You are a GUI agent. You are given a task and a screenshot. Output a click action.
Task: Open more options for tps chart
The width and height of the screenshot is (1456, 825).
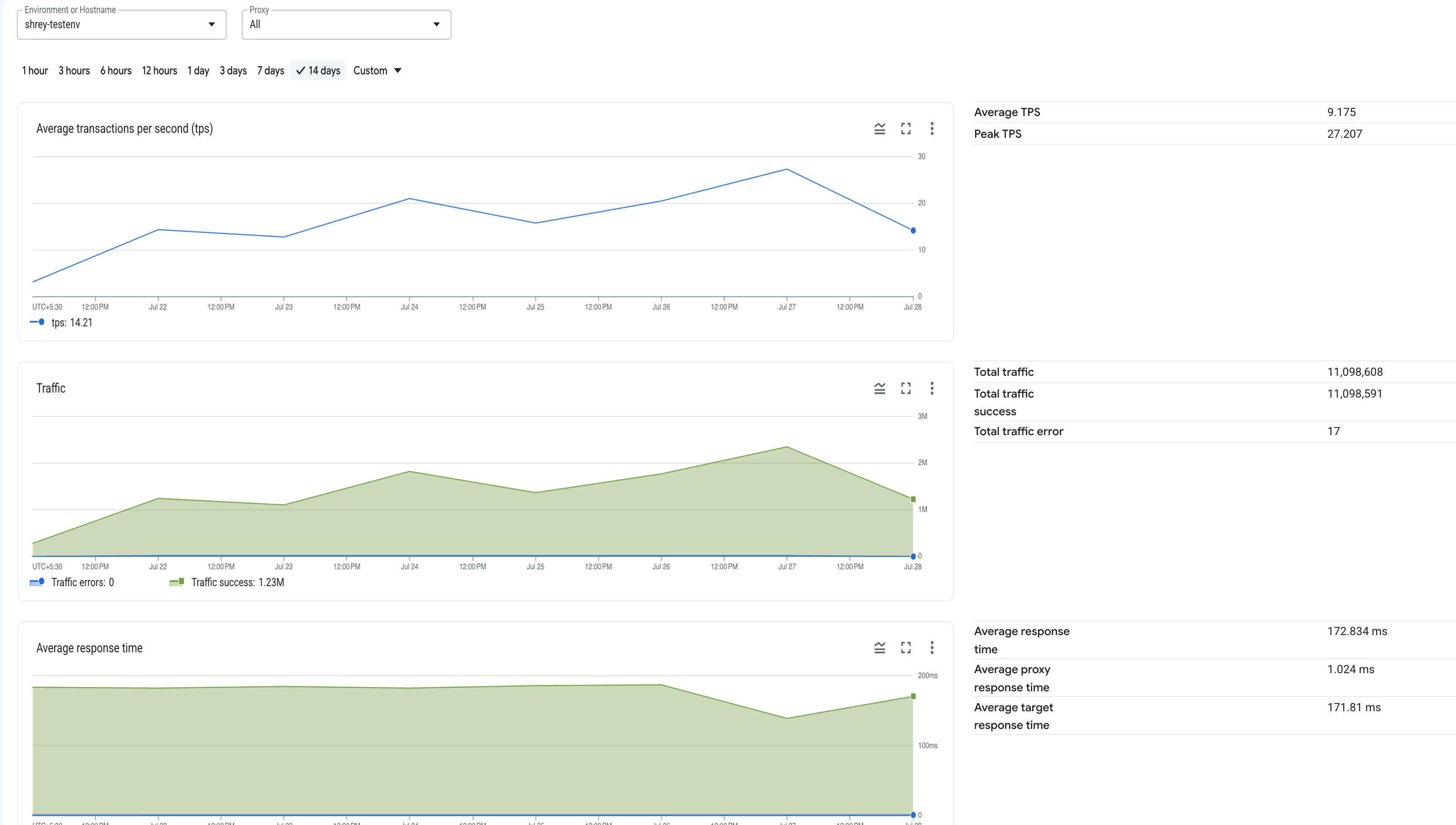click(x=932, y=129)
